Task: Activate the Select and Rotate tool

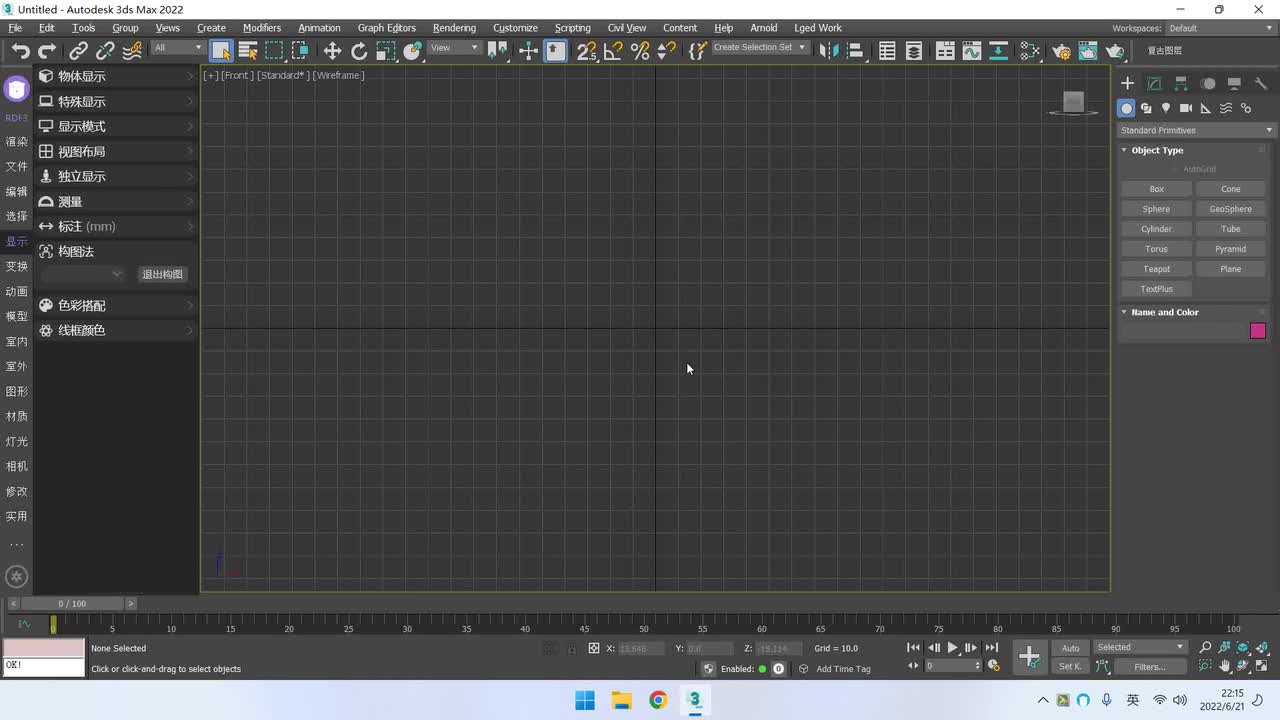Action: pos(359,51)
